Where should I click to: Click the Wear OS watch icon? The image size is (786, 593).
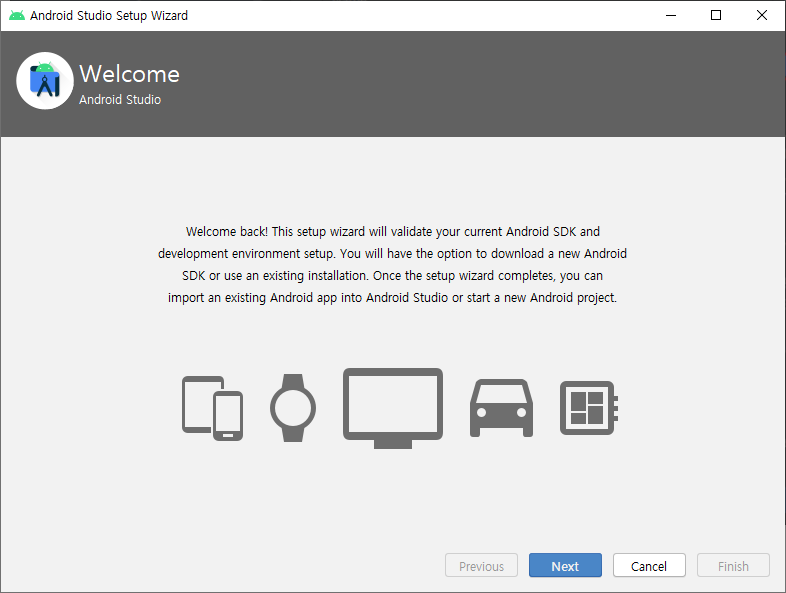click(x=293, y=408)
